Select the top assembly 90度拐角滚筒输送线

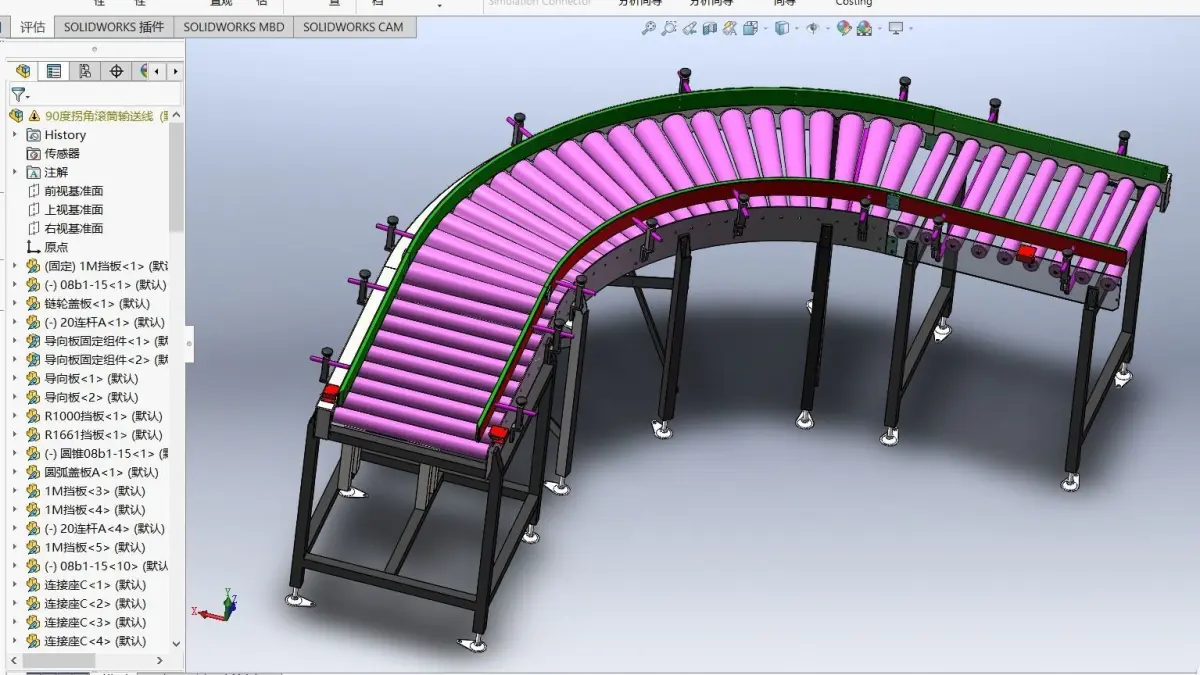point(99,116)
